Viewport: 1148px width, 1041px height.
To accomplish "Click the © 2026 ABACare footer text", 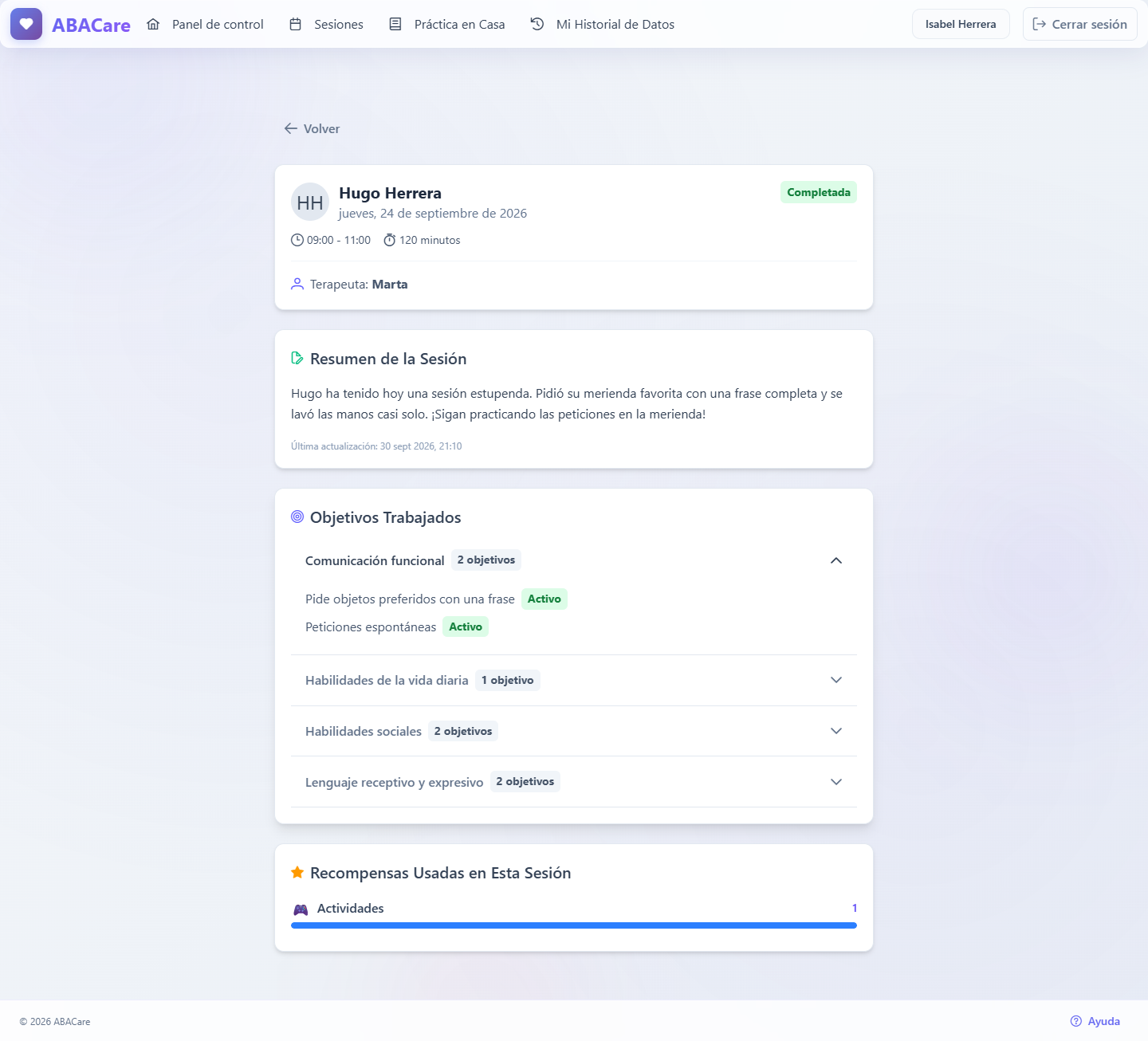I will [55, 1021].
